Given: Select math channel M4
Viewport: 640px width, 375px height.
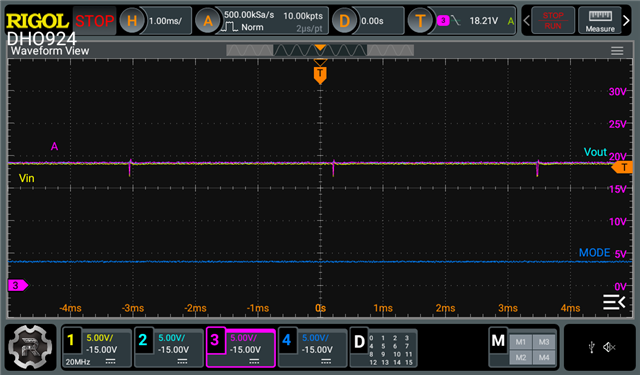Looking at the screenshot, I should [x=544, y=357].
